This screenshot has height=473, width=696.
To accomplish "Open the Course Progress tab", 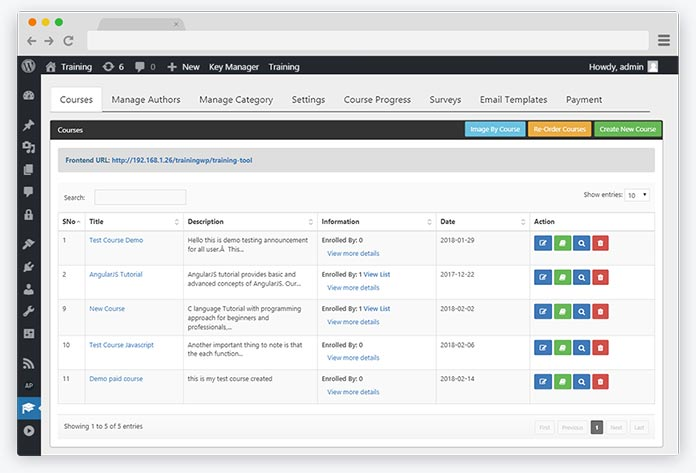I will [377, 100].
